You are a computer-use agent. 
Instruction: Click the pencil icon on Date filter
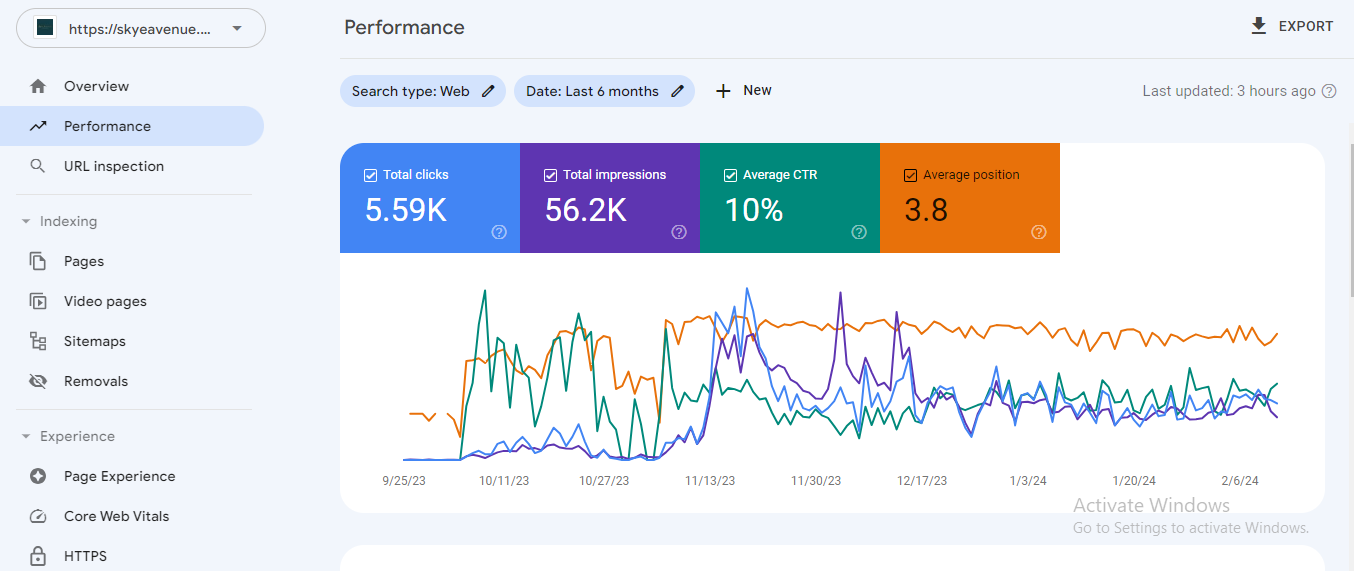pos(677,91)
